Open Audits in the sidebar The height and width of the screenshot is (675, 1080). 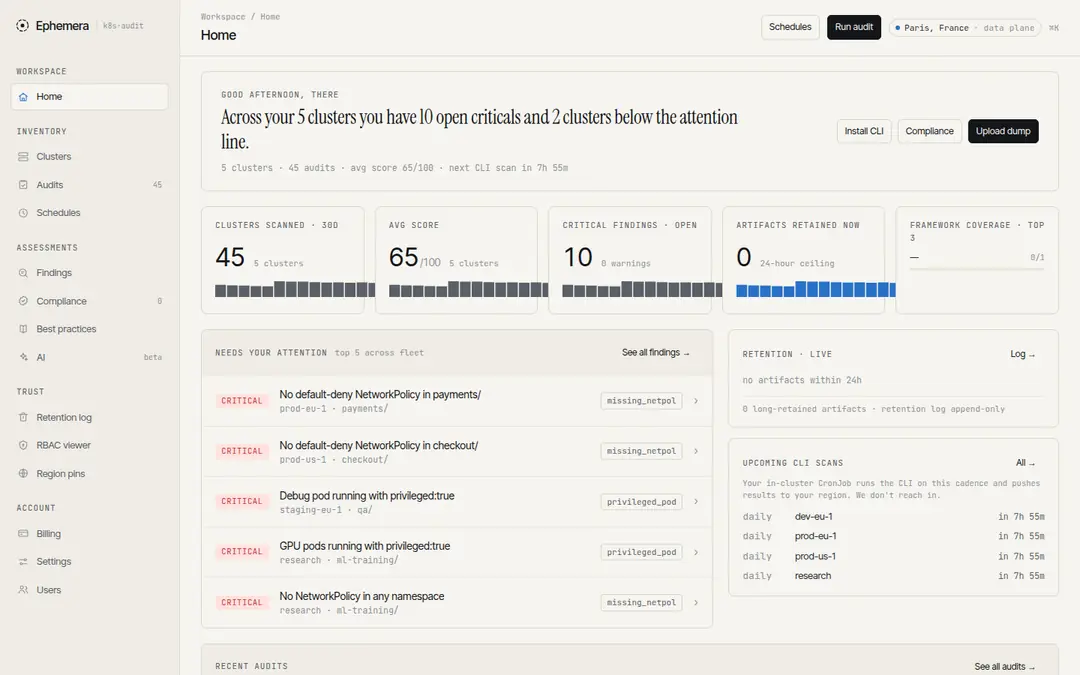(90, 185)
